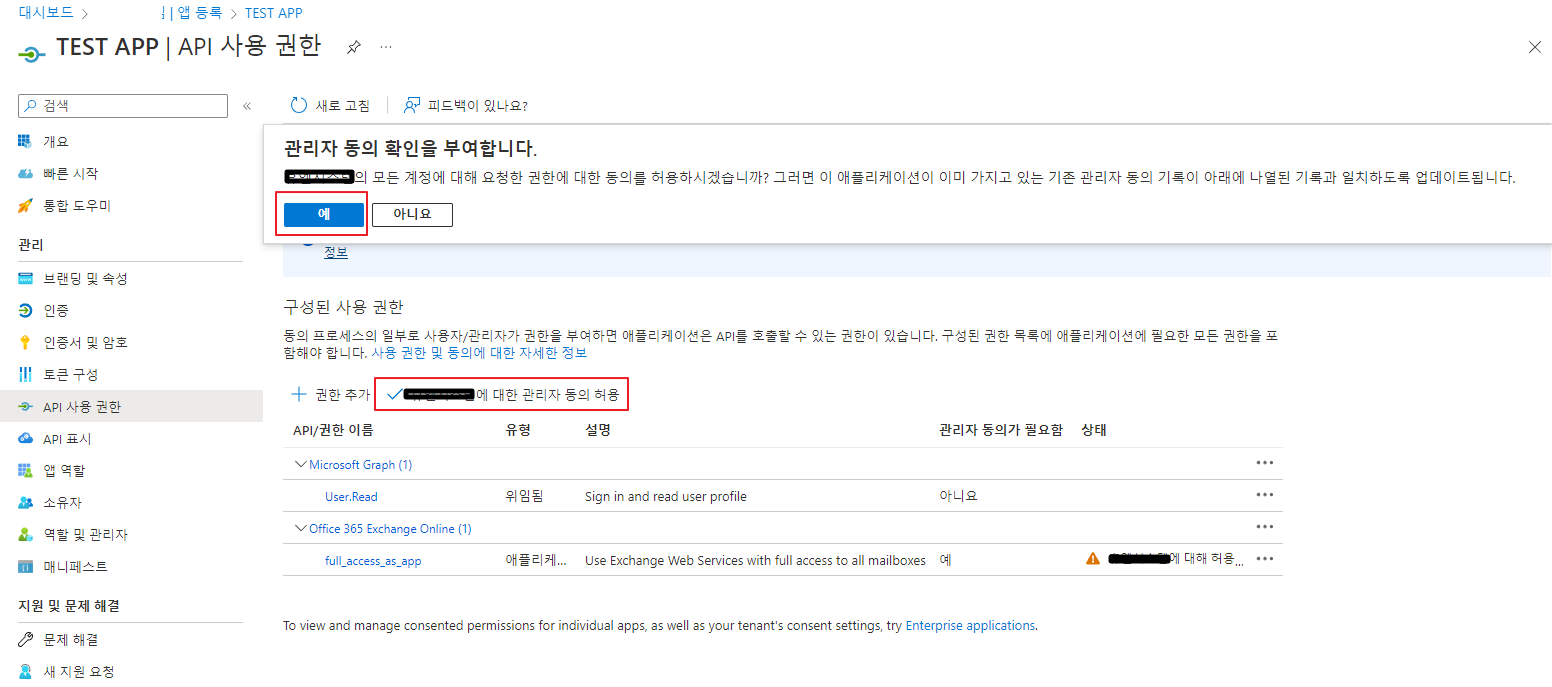Click the 새 지원 요청 person icon
Viewport: 1552px width, 687px height.
point(26,671)
